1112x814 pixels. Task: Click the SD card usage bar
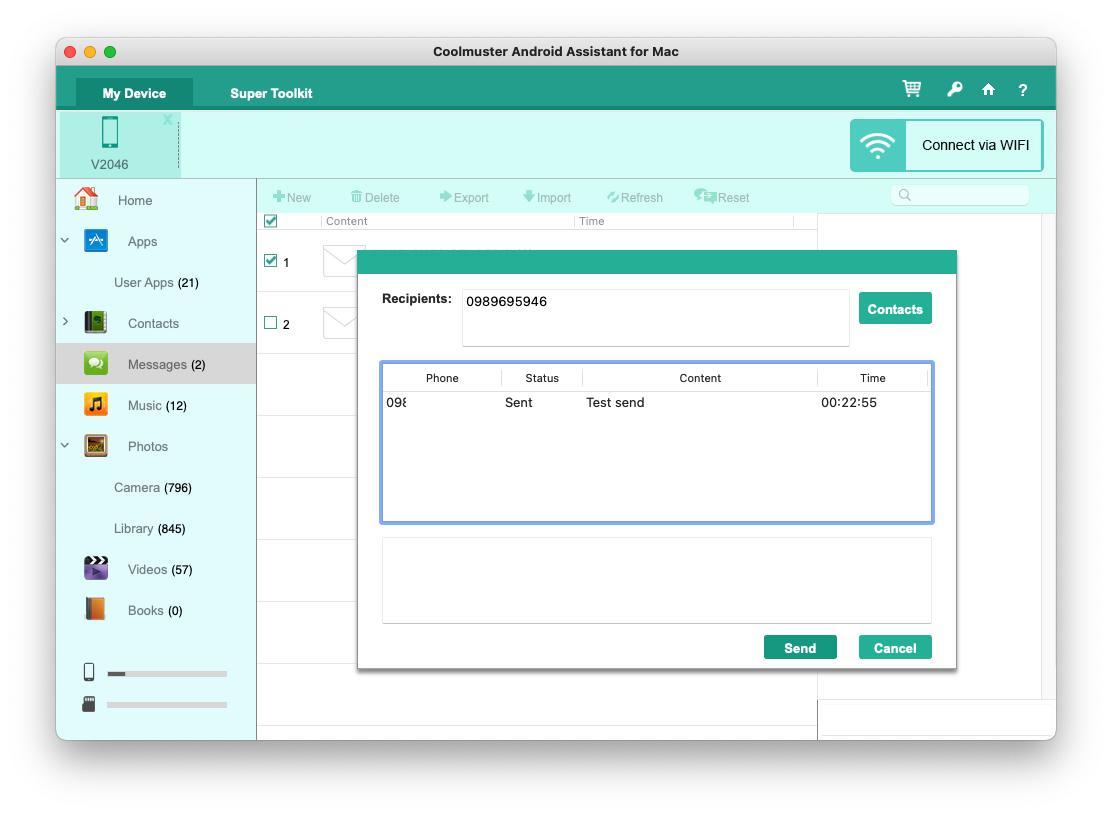pos(167,705)
